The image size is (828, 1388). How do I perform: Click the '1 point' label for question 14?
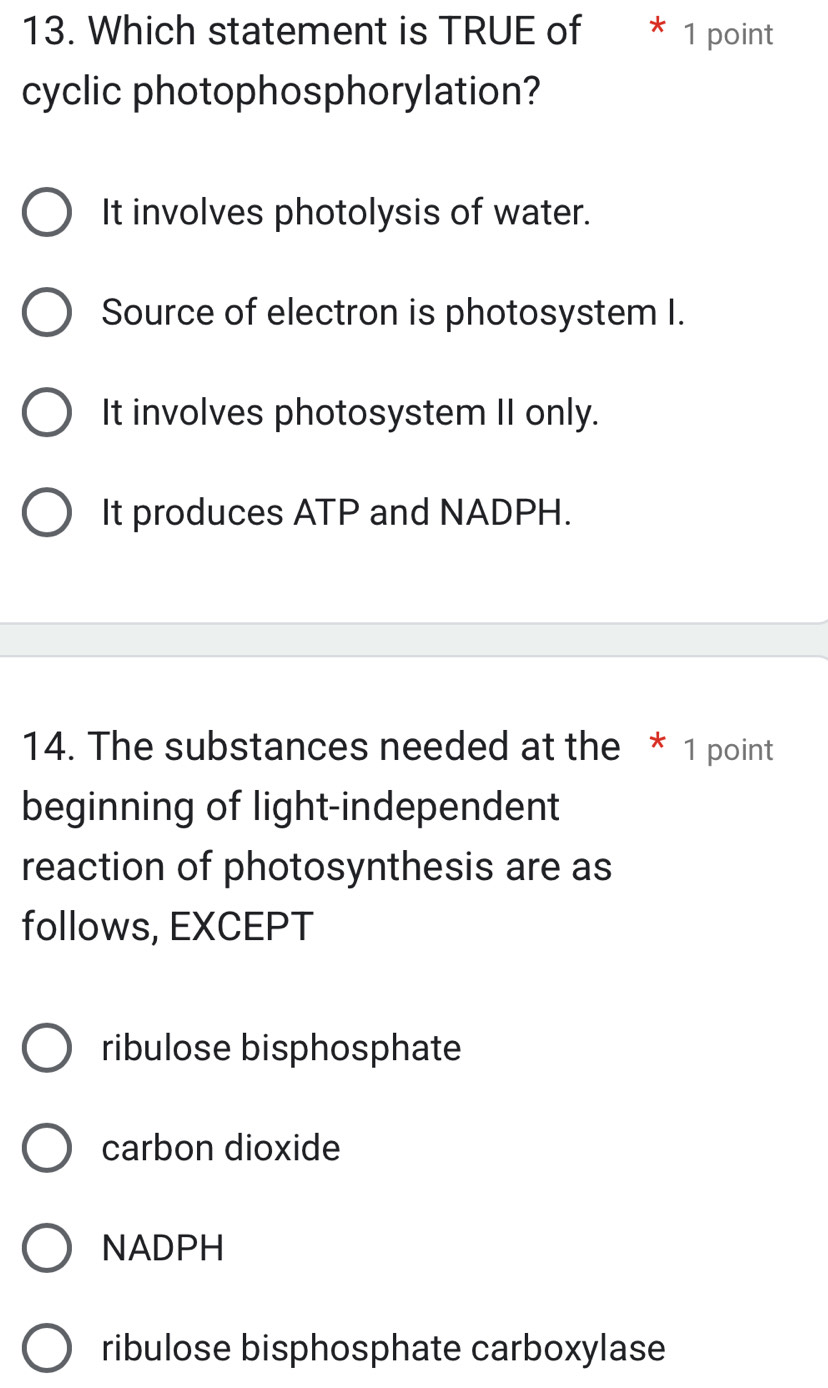(728, 749)
